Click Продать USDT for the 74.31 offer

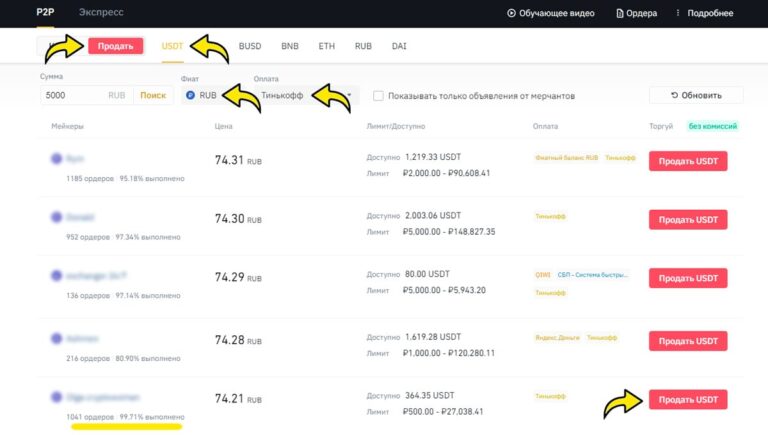point(688,161)
